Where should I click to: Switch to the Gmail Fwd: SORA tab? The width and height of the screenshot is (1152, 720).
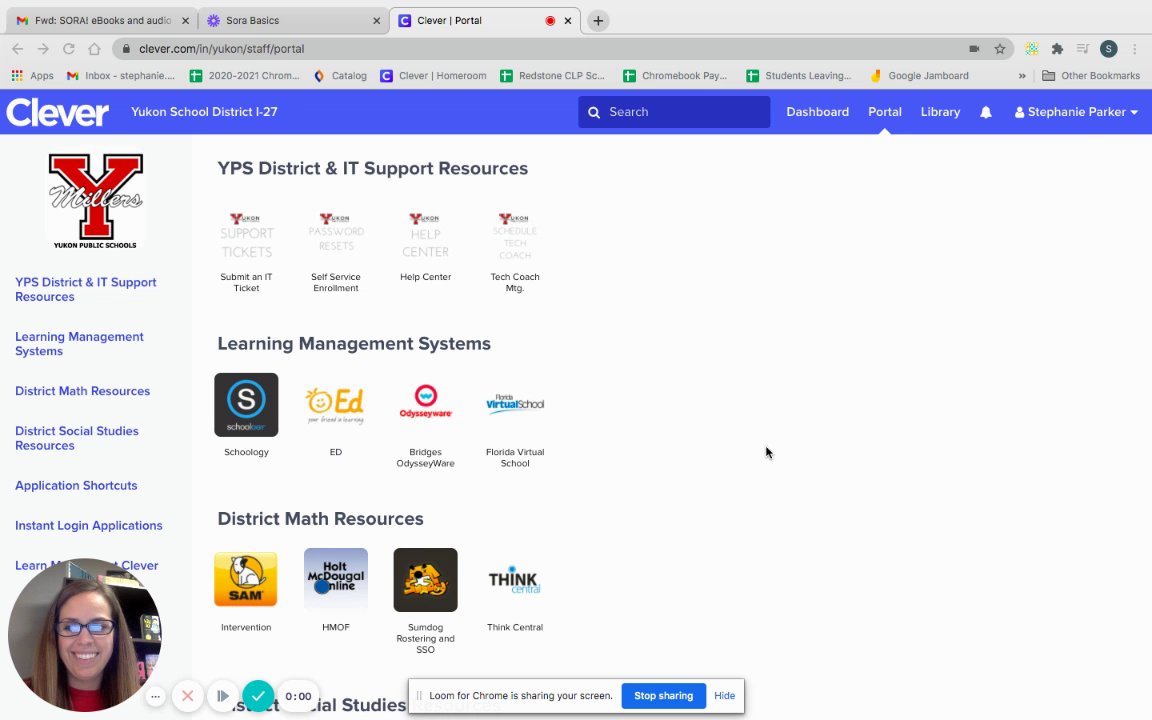click(x=101, y=21)
